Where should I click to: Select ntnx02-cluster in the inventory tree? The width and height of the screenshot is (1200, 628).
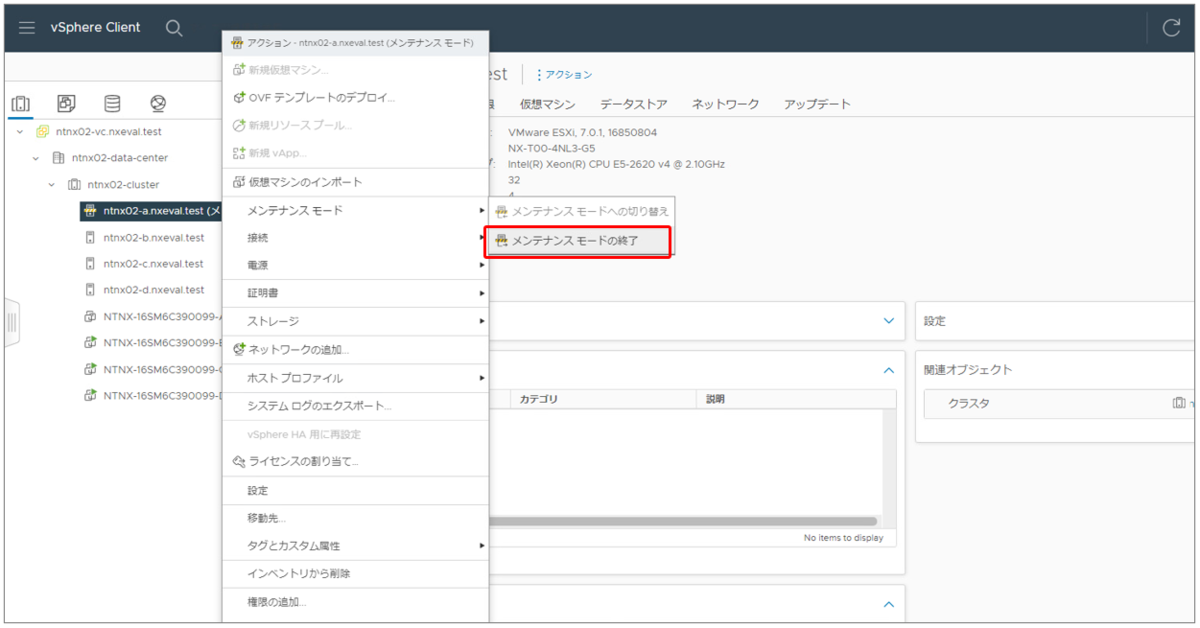tap(123, 185)
